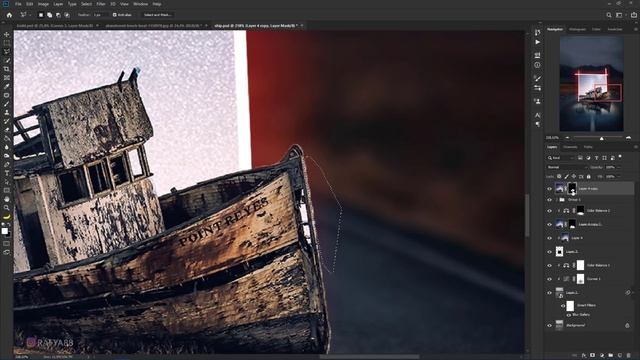Viewport: 640px width, 360px height.
Task: Click the Share icon at top right
Action: coord(634,15)
